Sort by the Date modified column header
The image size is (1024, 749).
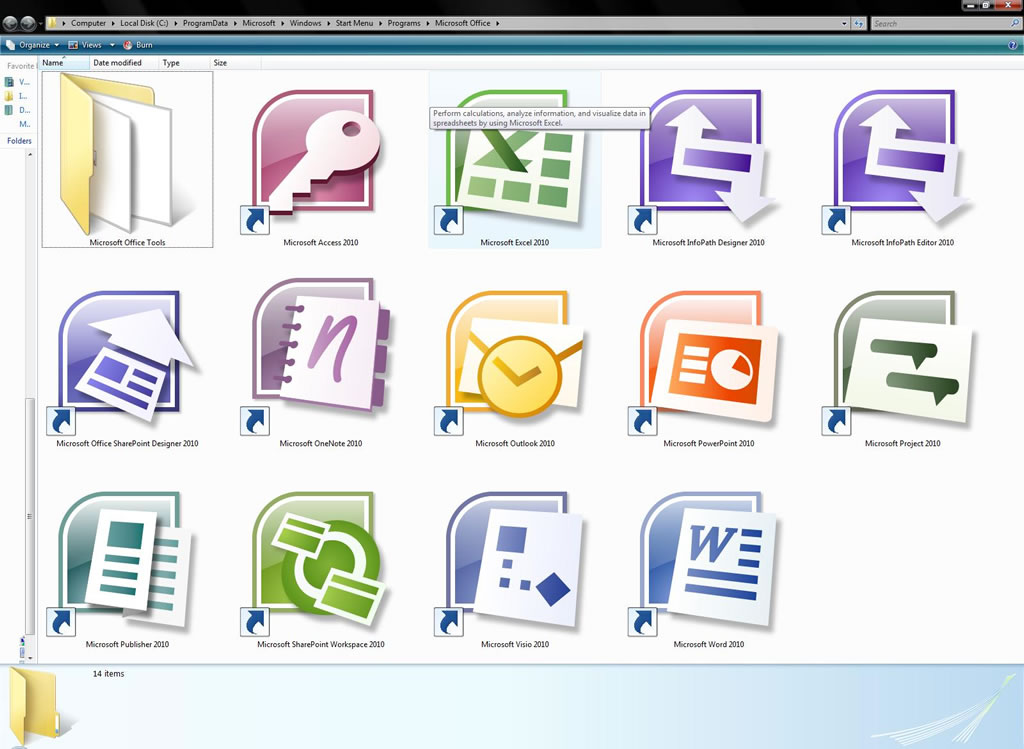[124, 63]
